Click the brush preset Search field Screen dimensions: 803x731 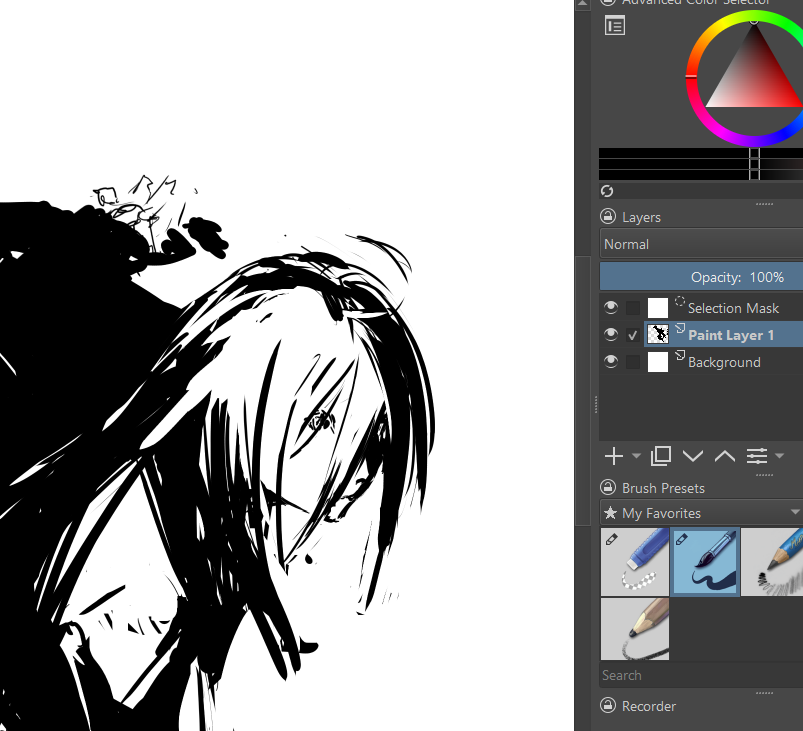coord(701,675)
